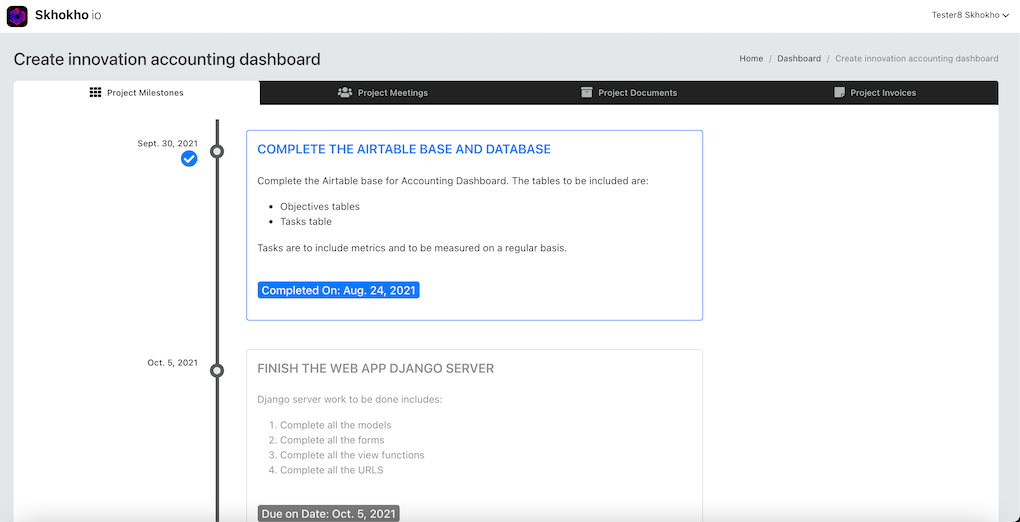The height and width of the screenshot is (522, 1020).
Task: Select the Oct. 5, 2021 timeline marker
Action: coord(217,371)
